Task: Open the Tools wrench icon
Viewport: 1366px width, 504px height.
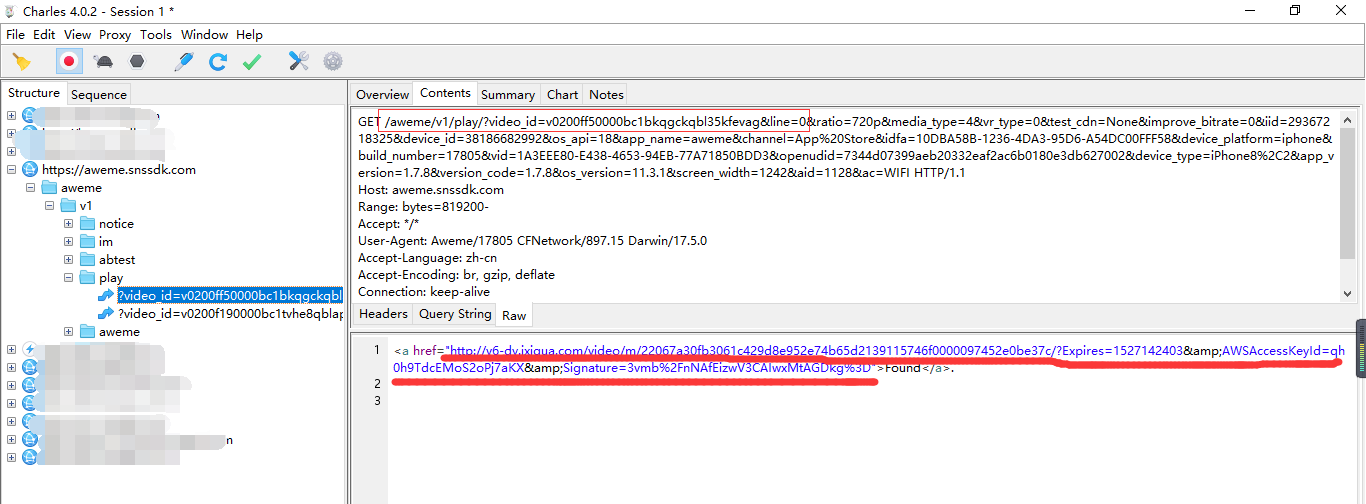Action: click(299, 61)
